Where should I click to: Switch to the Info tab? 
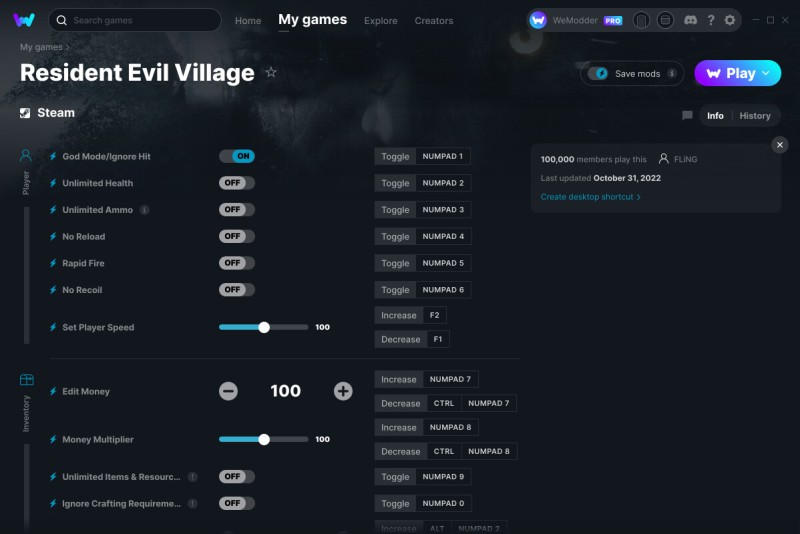715,116
